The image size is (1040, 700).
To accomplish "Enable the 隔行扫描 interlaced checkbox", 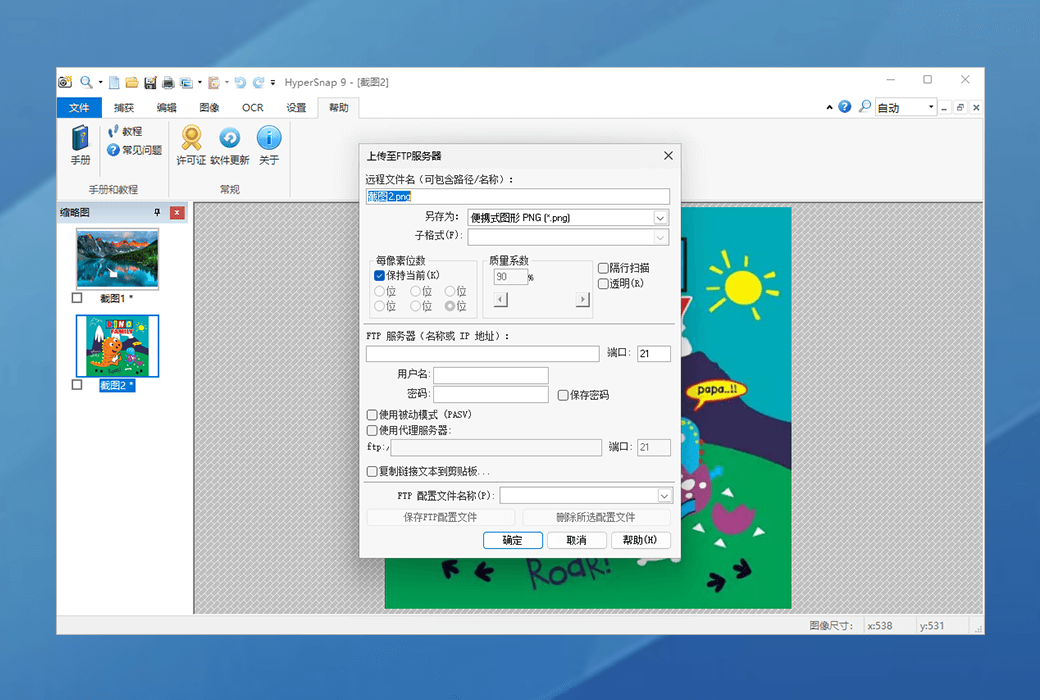I will click(x=603, y=268).
